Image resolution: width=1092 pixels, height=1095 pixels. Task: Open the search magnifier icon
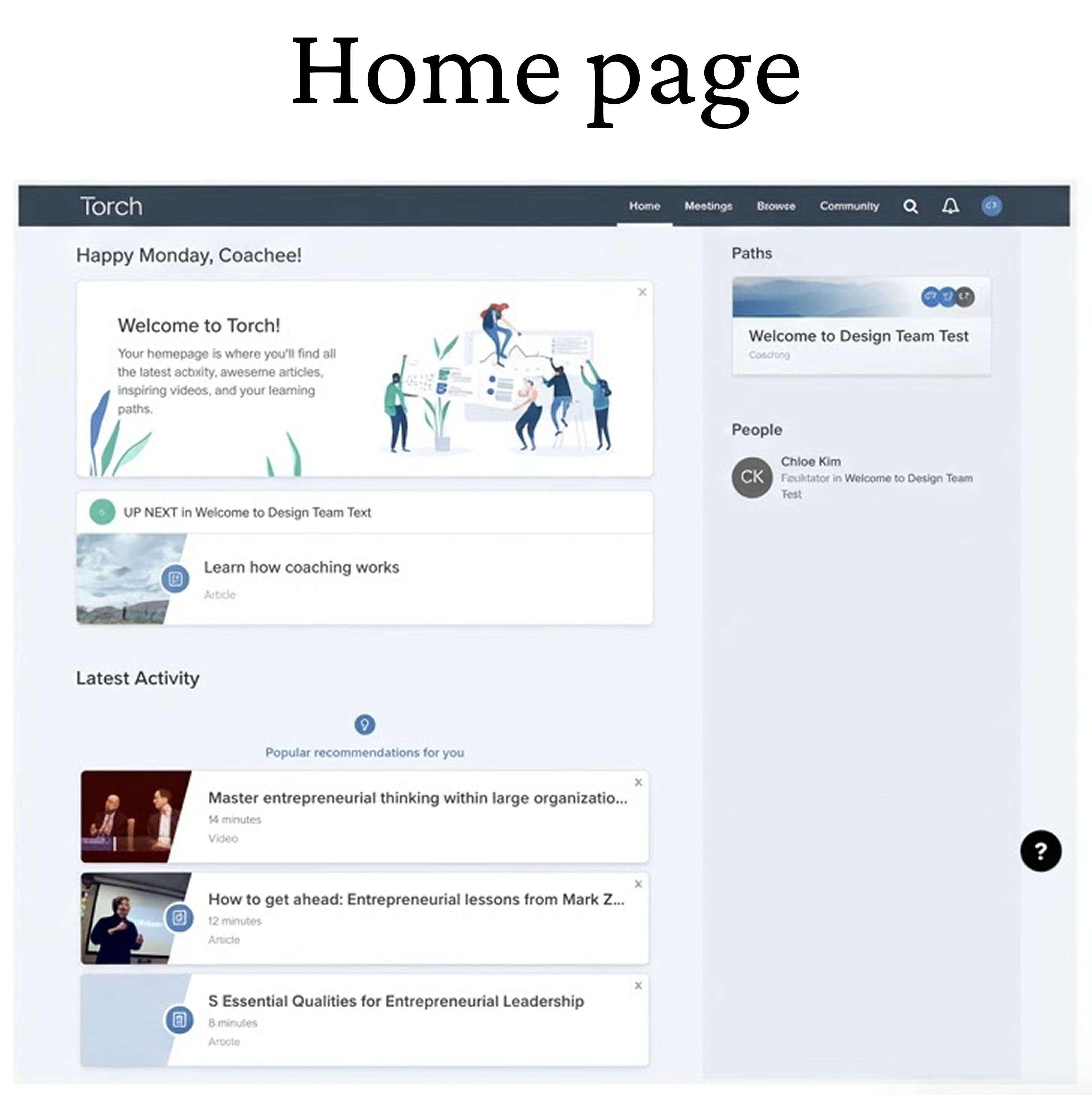[x=910, y=206]
